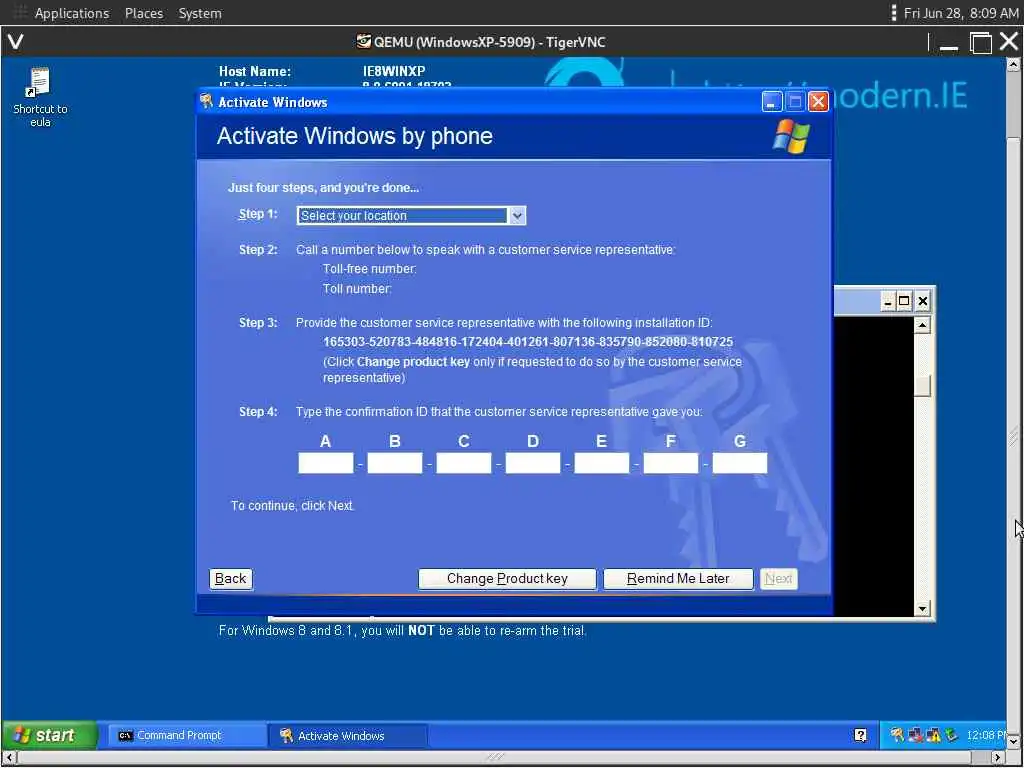Focus confirmation ID field E
The width and height of the screenshot is (1024, 768).
pos(601,463)
